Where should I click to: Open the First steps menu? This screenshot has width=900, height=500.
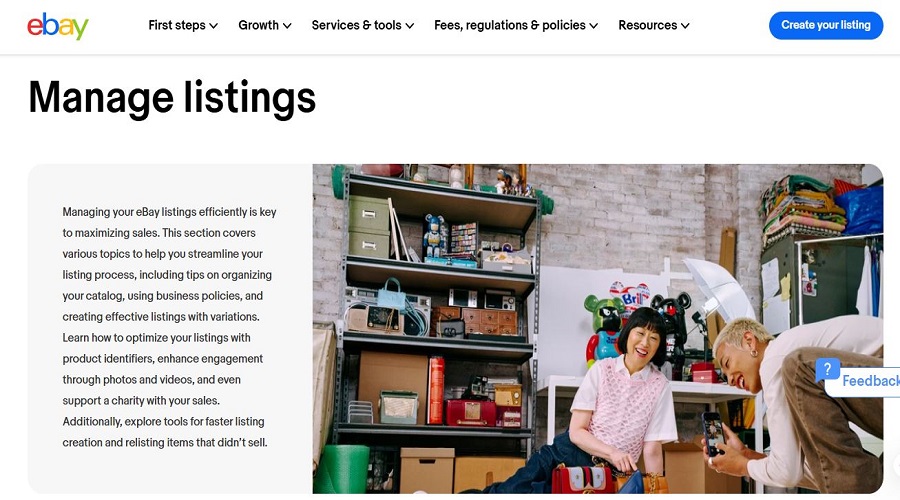pyautogui.click(x=183, y=25)
